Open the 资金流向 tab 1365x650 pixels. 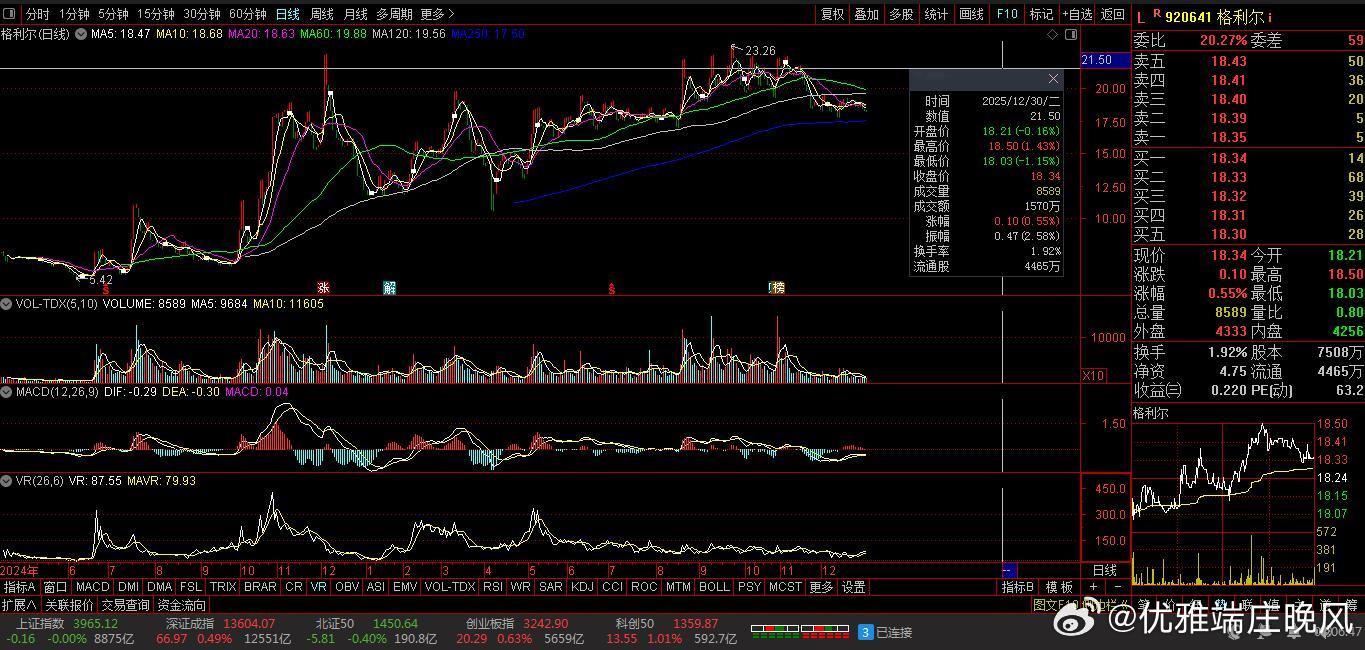(x=181, y=605)
